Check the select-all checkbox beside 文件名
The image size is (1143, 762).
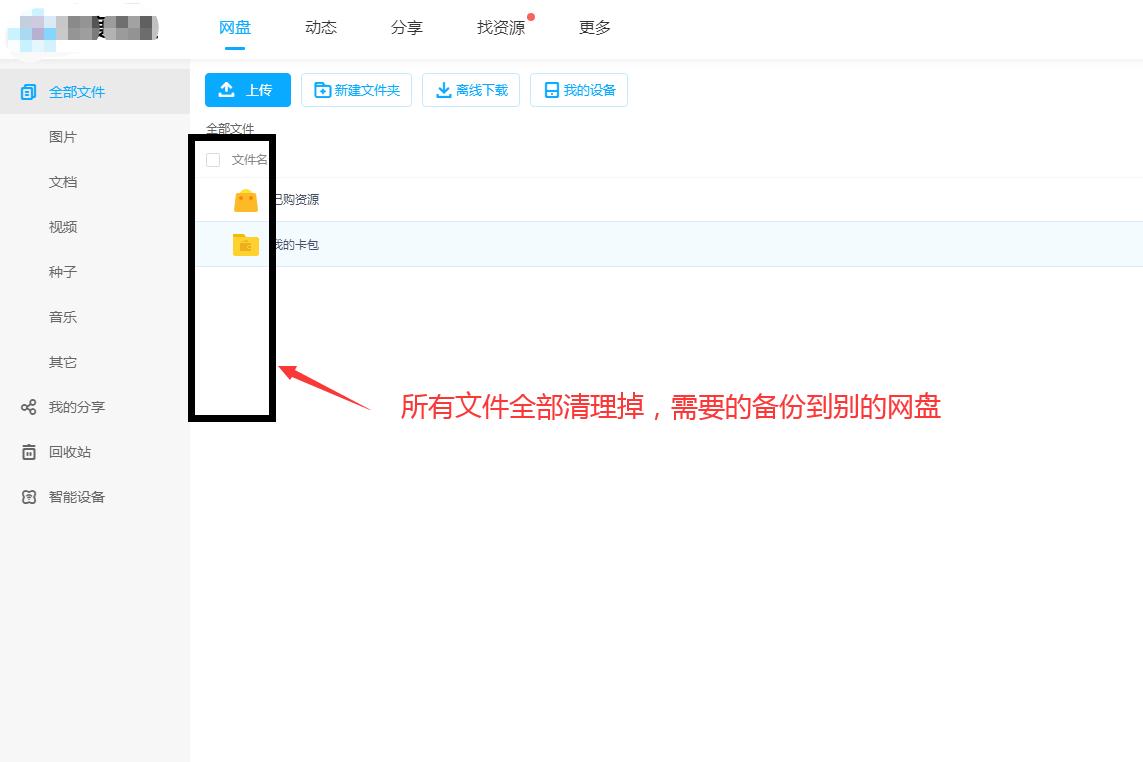coord(212,158)
